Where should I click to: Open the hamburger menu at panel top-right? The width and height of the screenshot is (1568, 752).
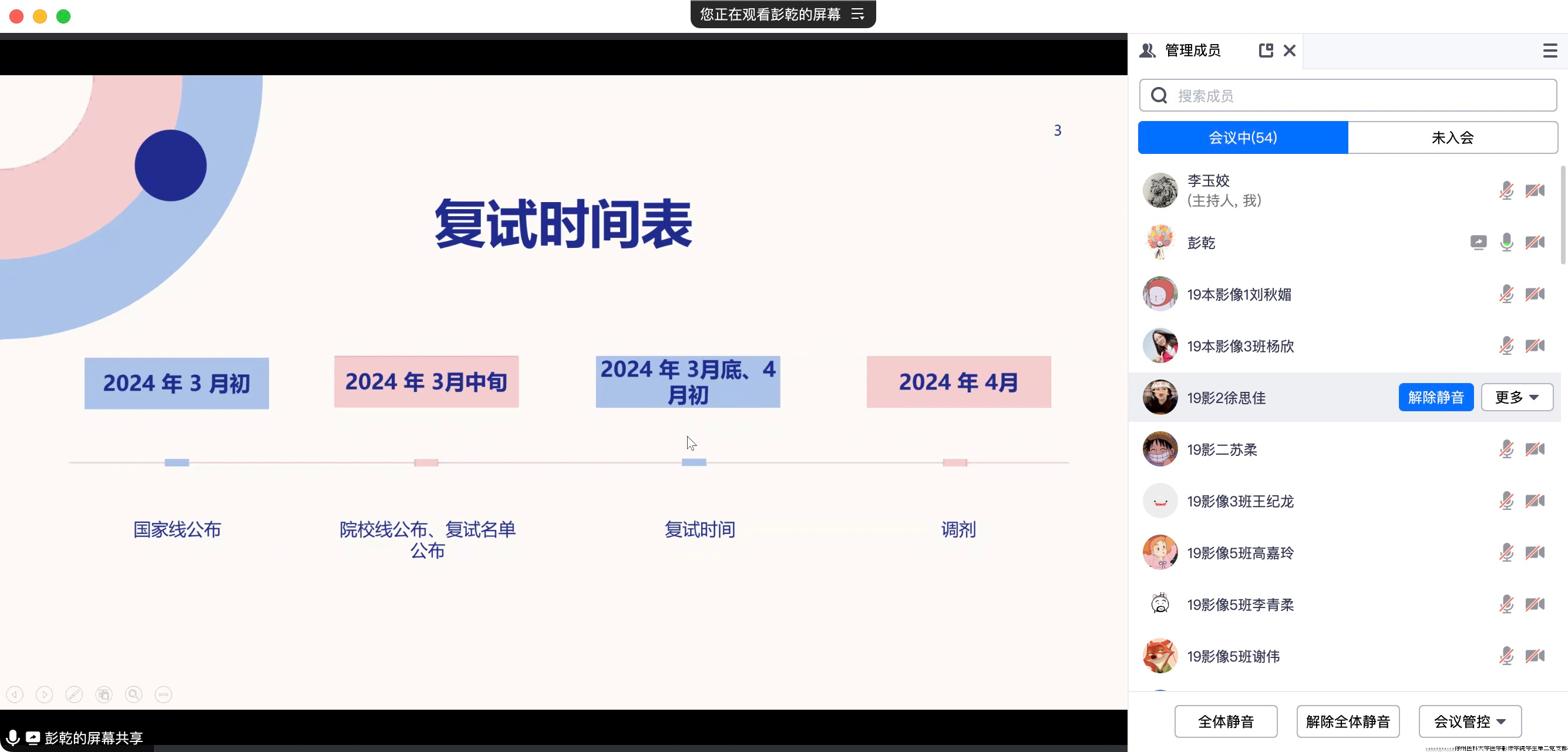[1550, 51]
